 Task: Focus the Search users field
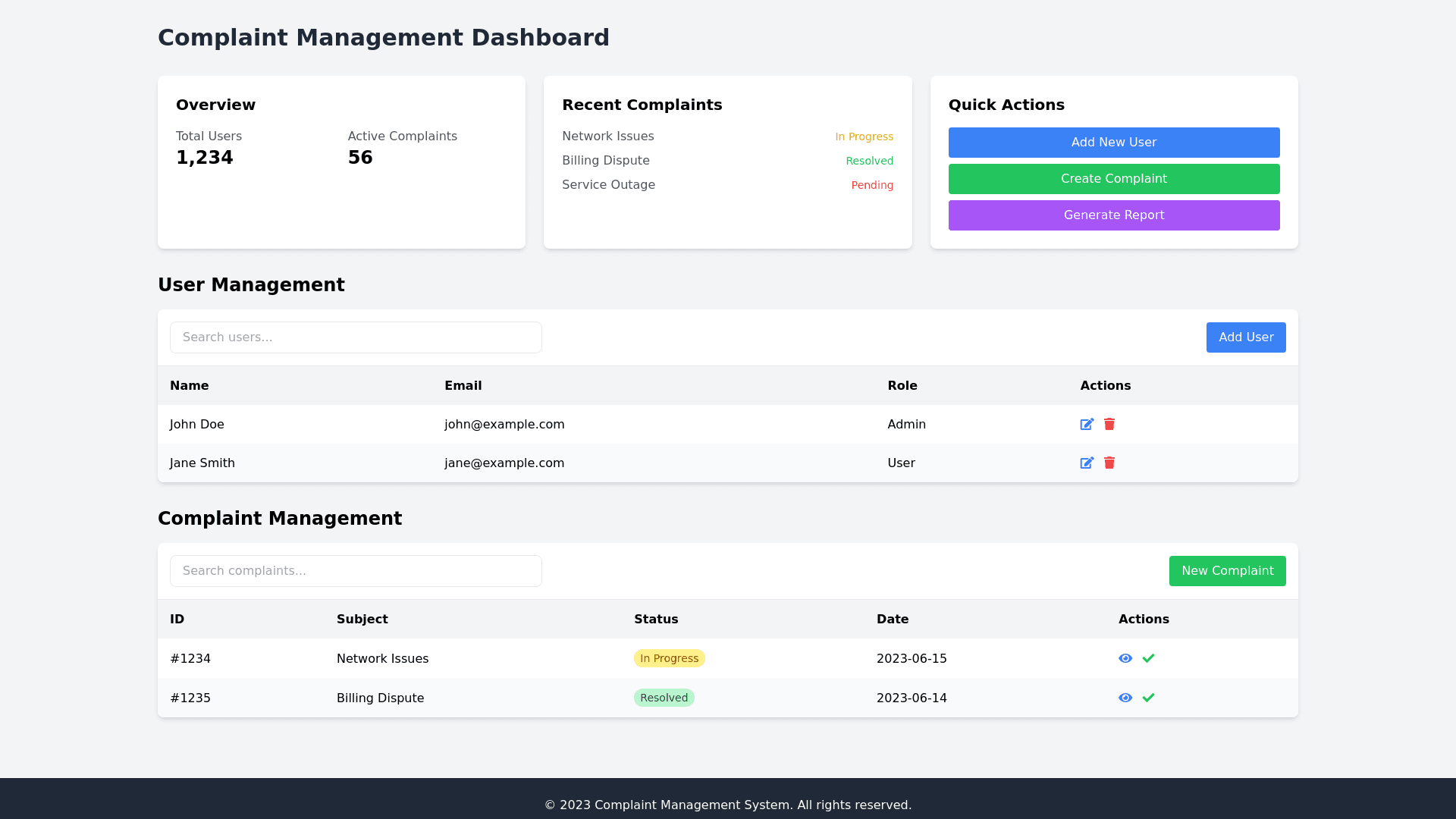[x=356, y=337]
